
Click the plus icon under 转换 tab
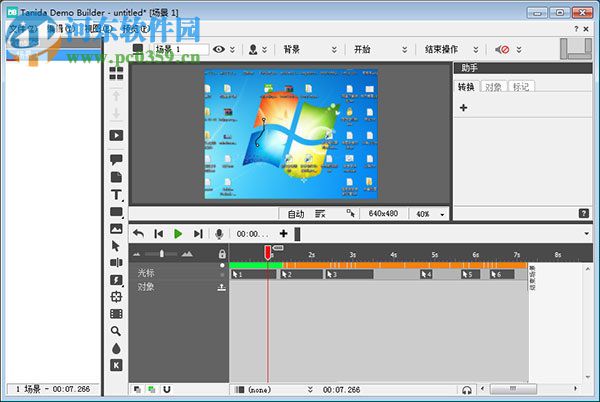(463, 108)
